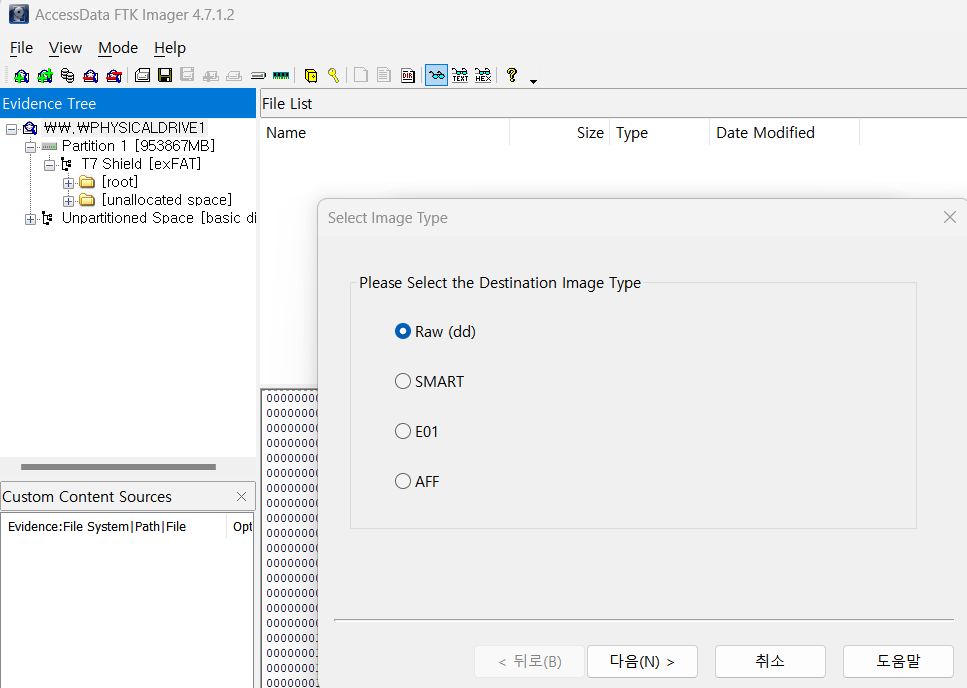This screenshot has height=688, width=967.
Task: Select the \\.\PHYSICALDRIVE1 tree item
Action: 125,128
